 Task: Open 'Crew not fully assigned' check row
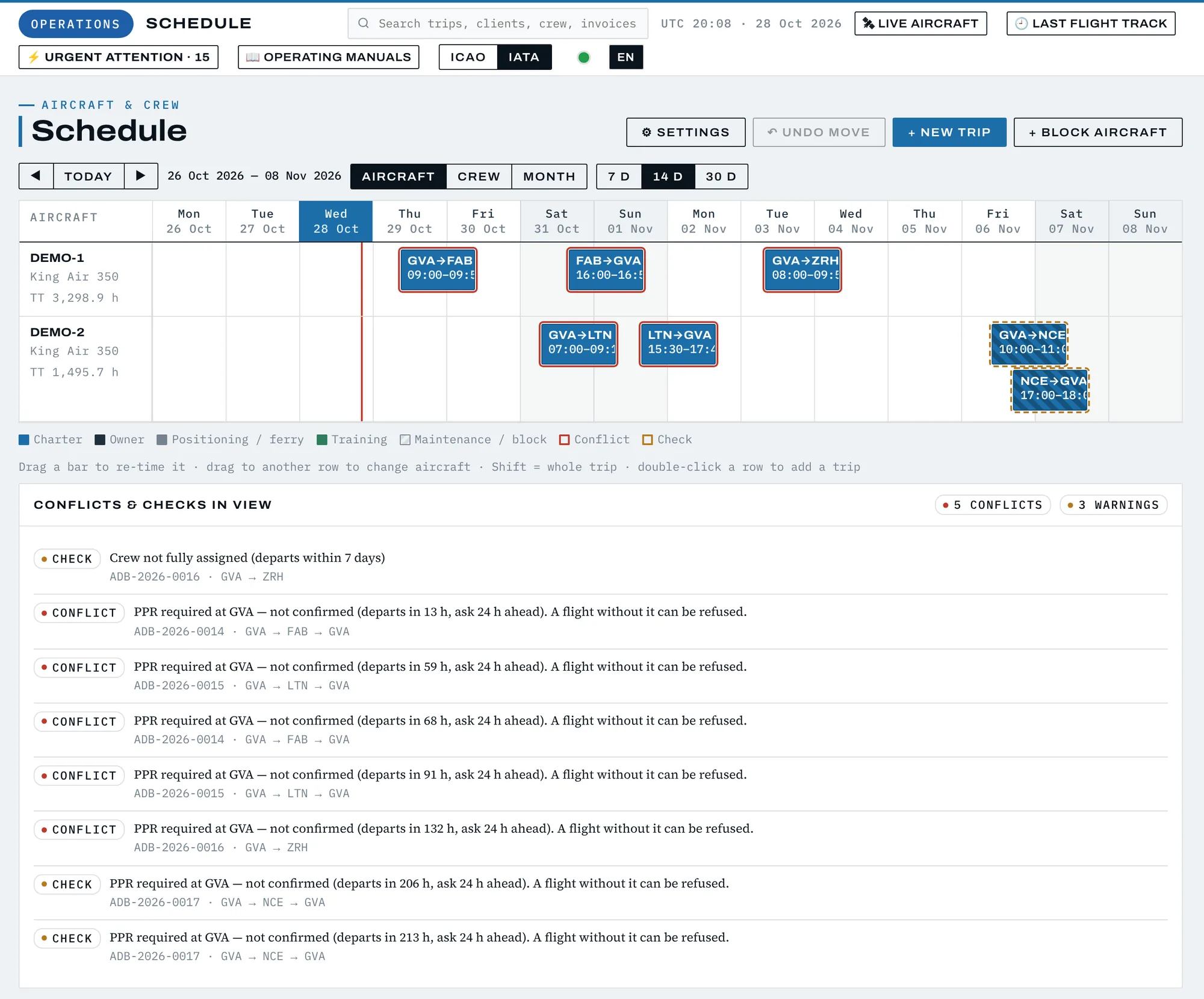[600, 567]
